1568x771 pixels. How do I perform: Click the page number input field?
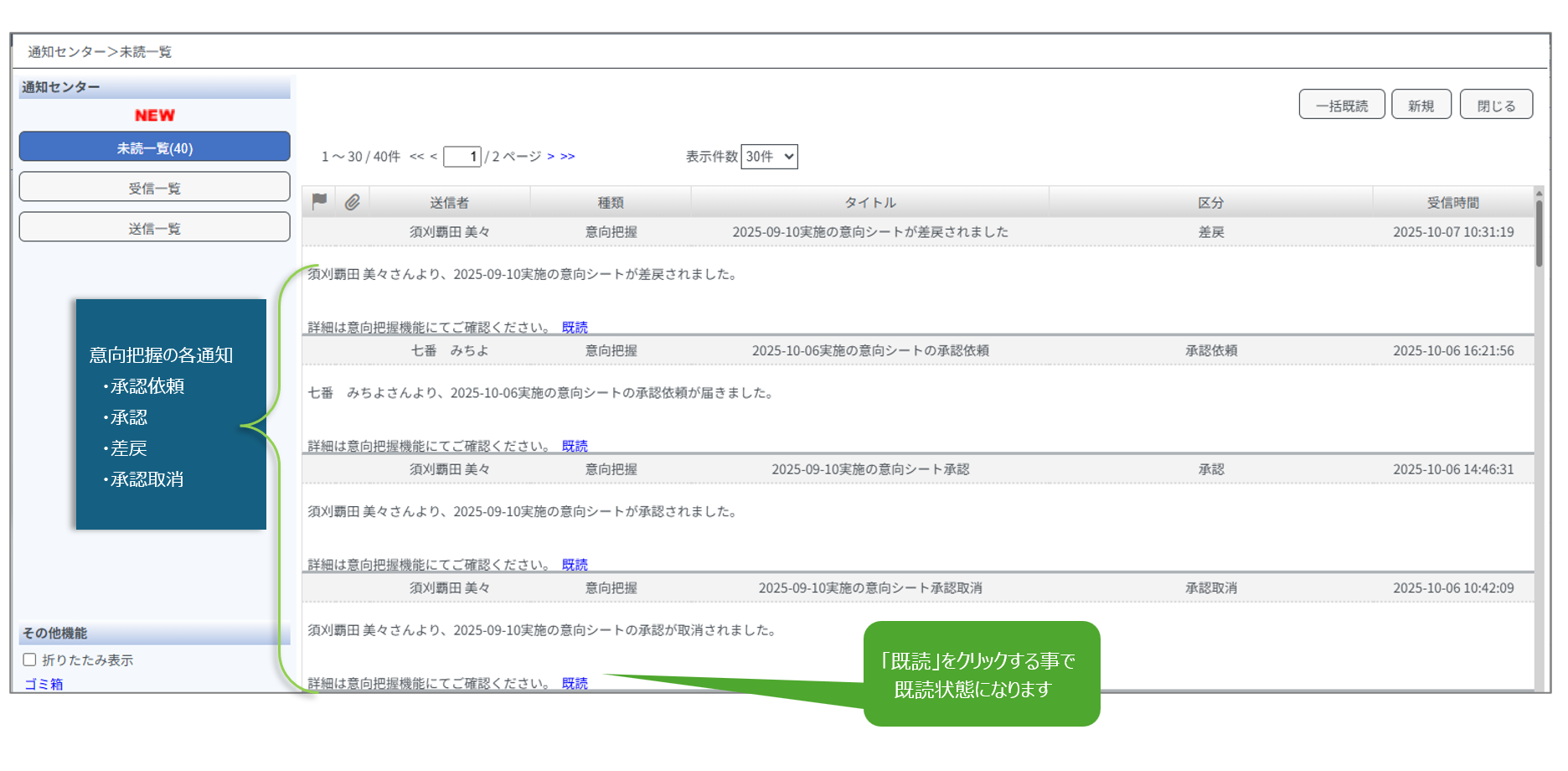pyautogui.click(x=462, y=157)
